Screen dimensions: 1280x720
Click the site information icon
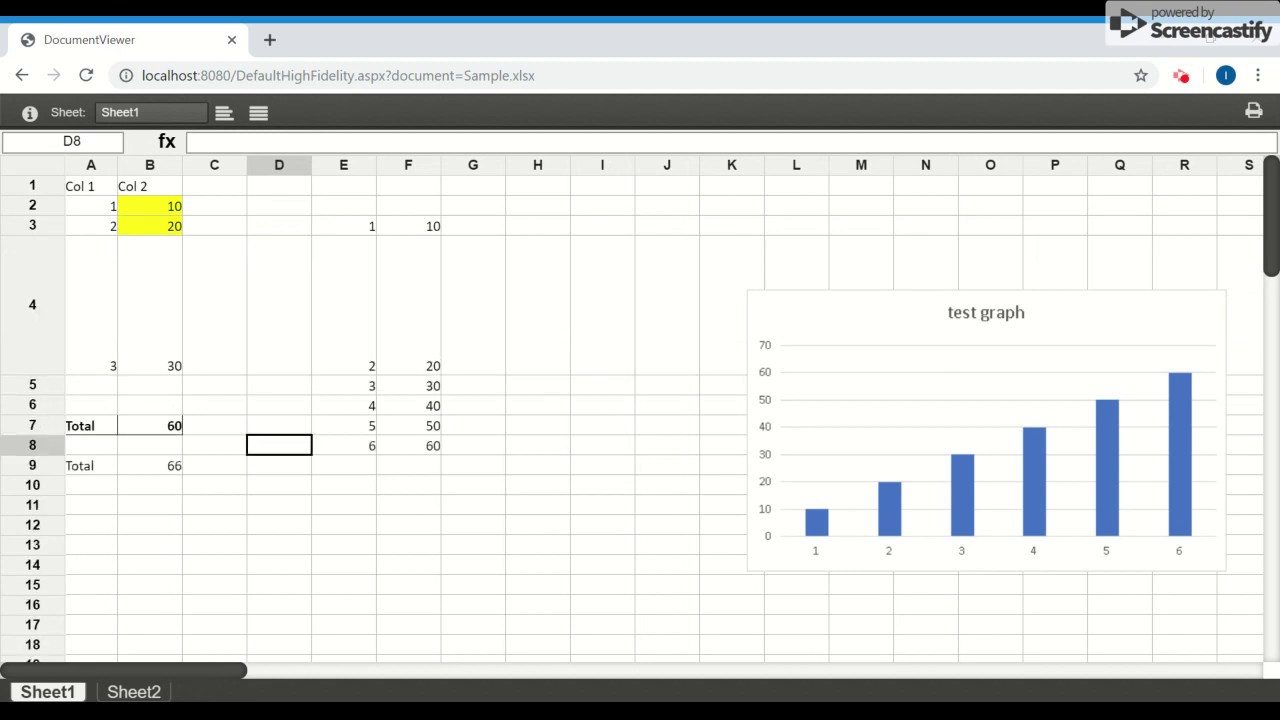[126, 75]
